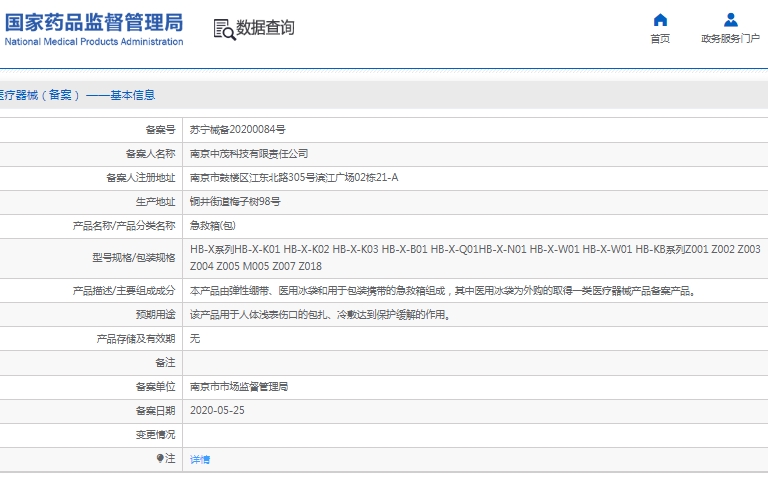Click the 生产地址 row label
768x482 pixels.
tap(155, 202)
